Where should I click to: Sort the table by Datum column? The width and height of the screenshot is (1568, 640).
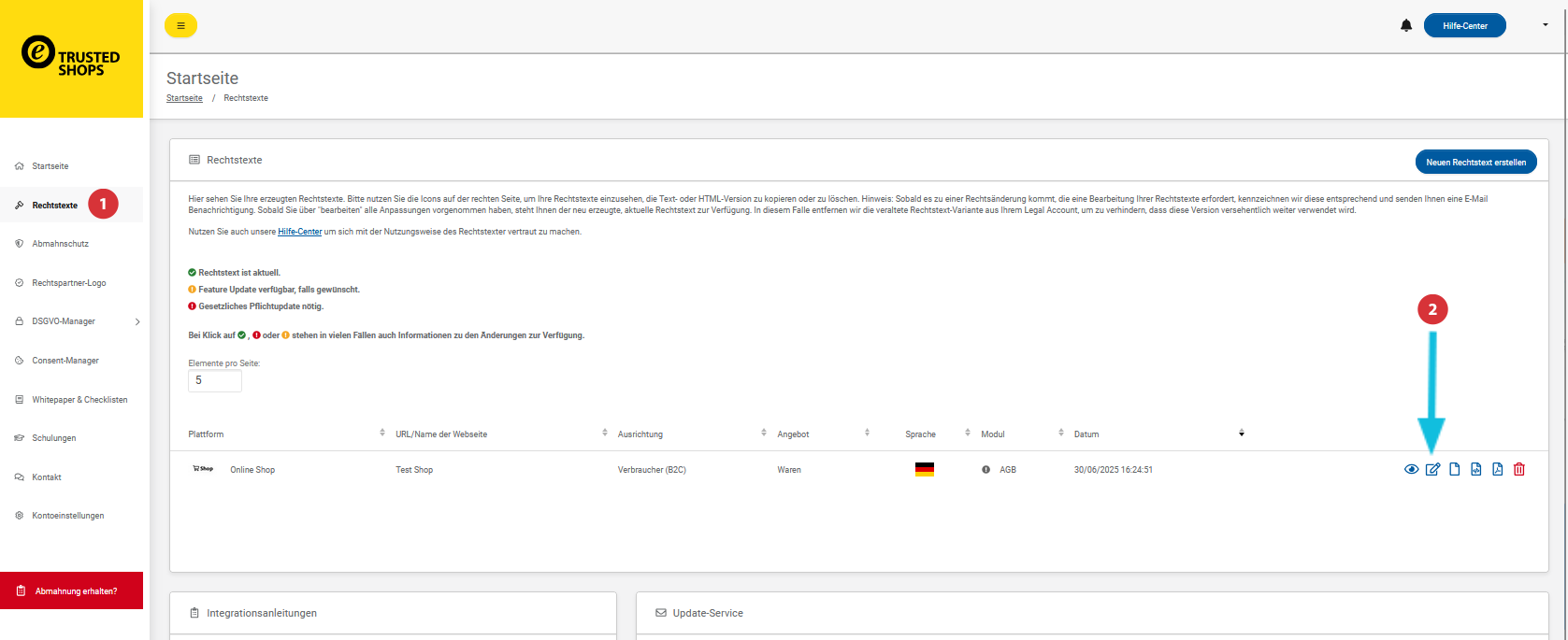coord(1241,434)
